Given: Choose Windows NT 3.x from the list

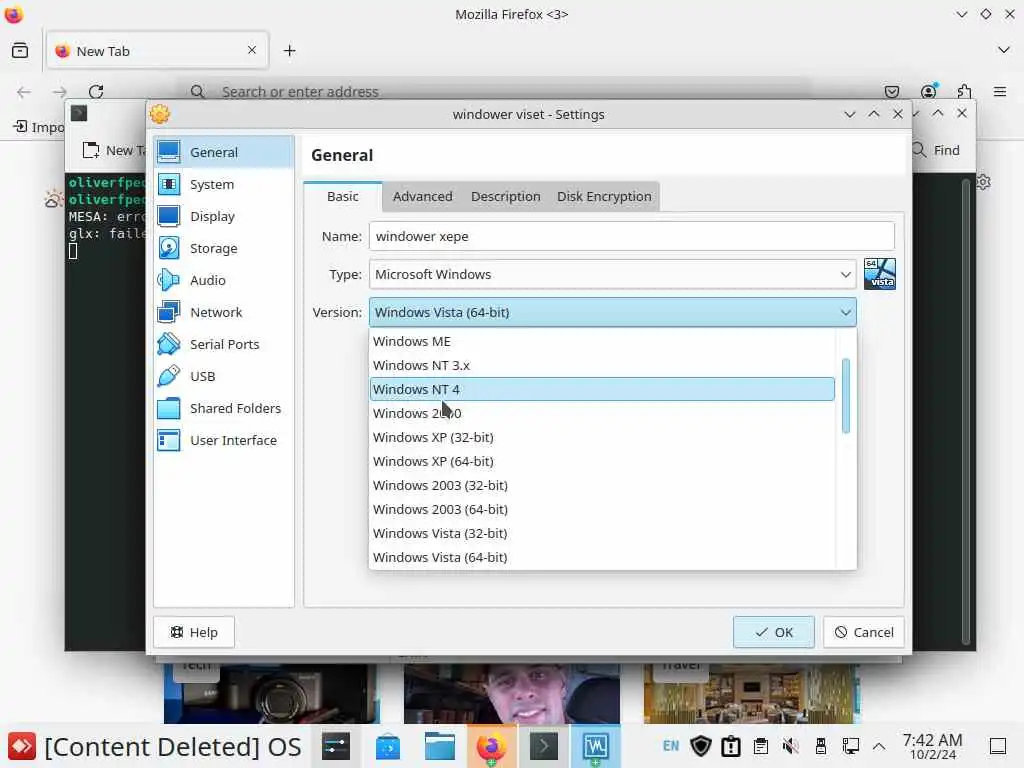Looking at the screenshot, I should [602, 365].
